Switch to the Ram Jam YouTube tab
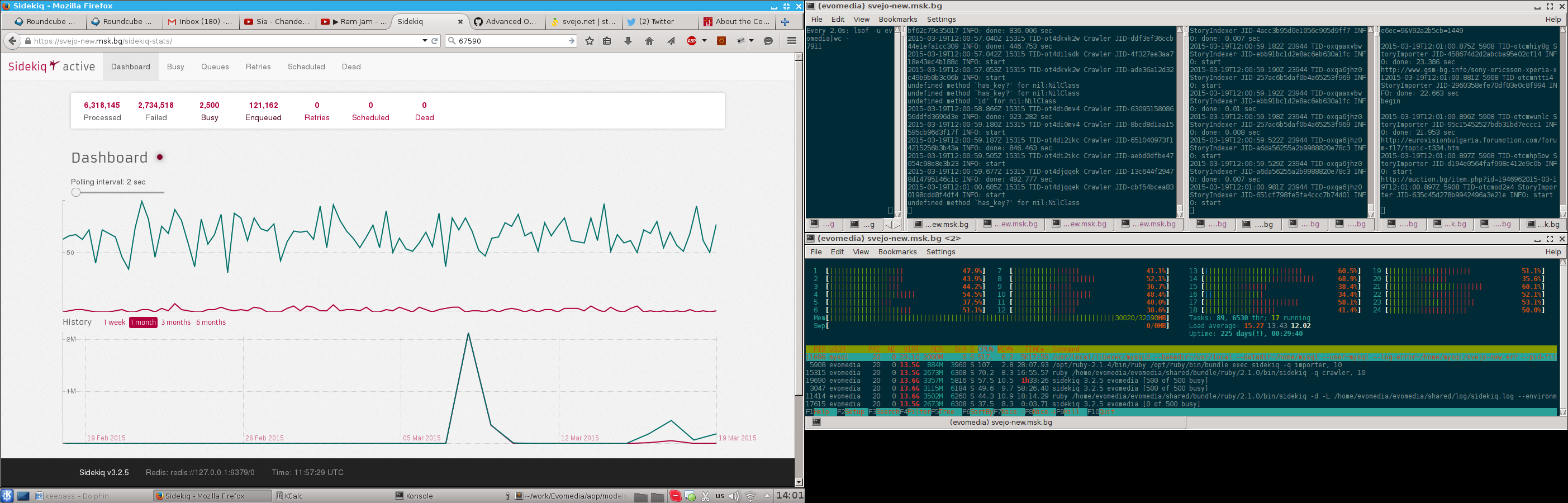This screenshot has width=1568, height=503. [354, 21]
